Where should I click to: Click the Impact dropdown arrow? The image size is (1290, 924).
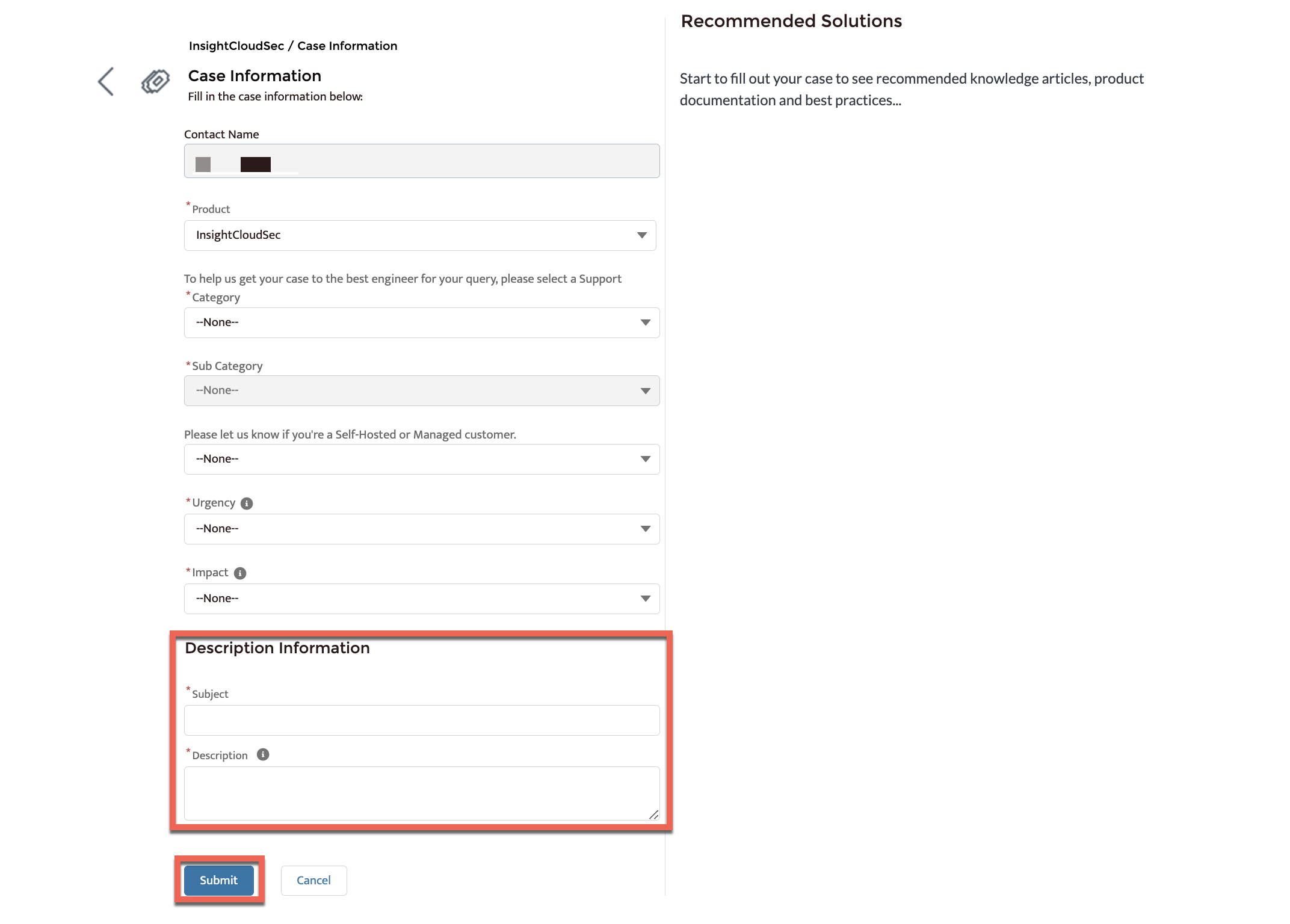point(646,599)
